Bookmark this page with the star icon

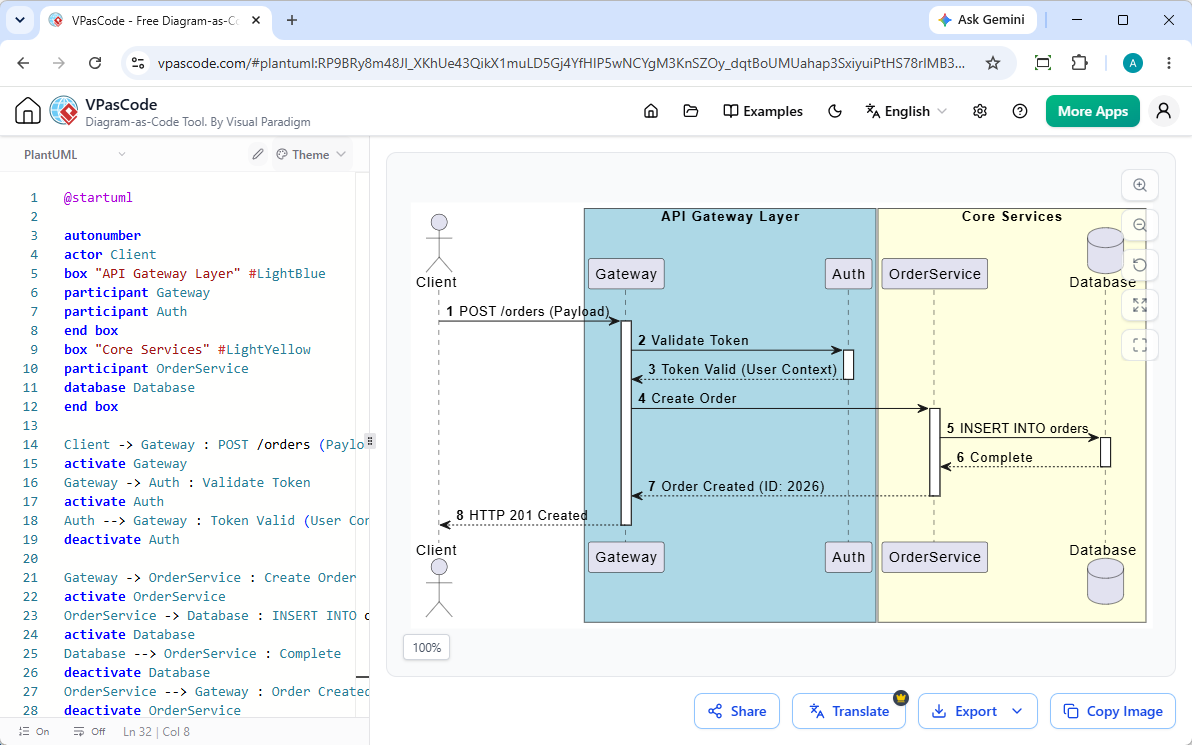pyautogui.click(x=993, y=63)
